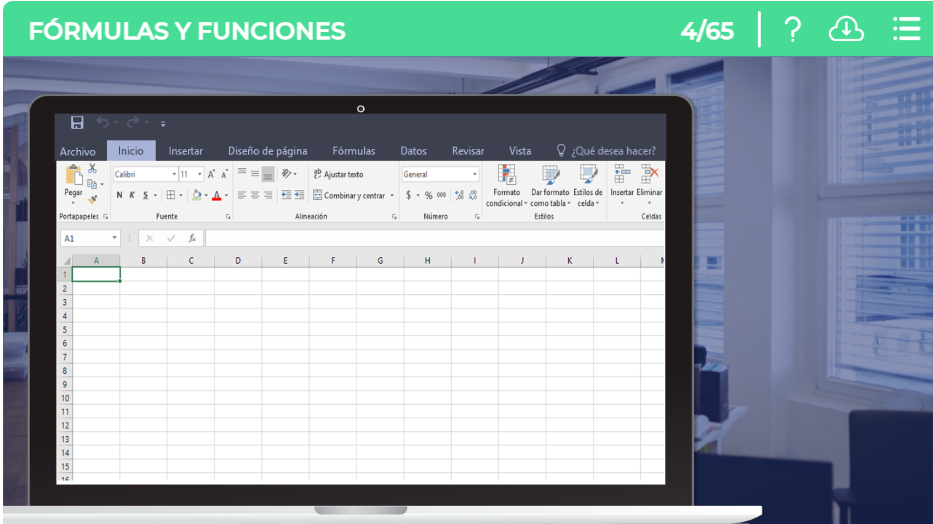Open the General number format dropdown

[x=475, y=174]
